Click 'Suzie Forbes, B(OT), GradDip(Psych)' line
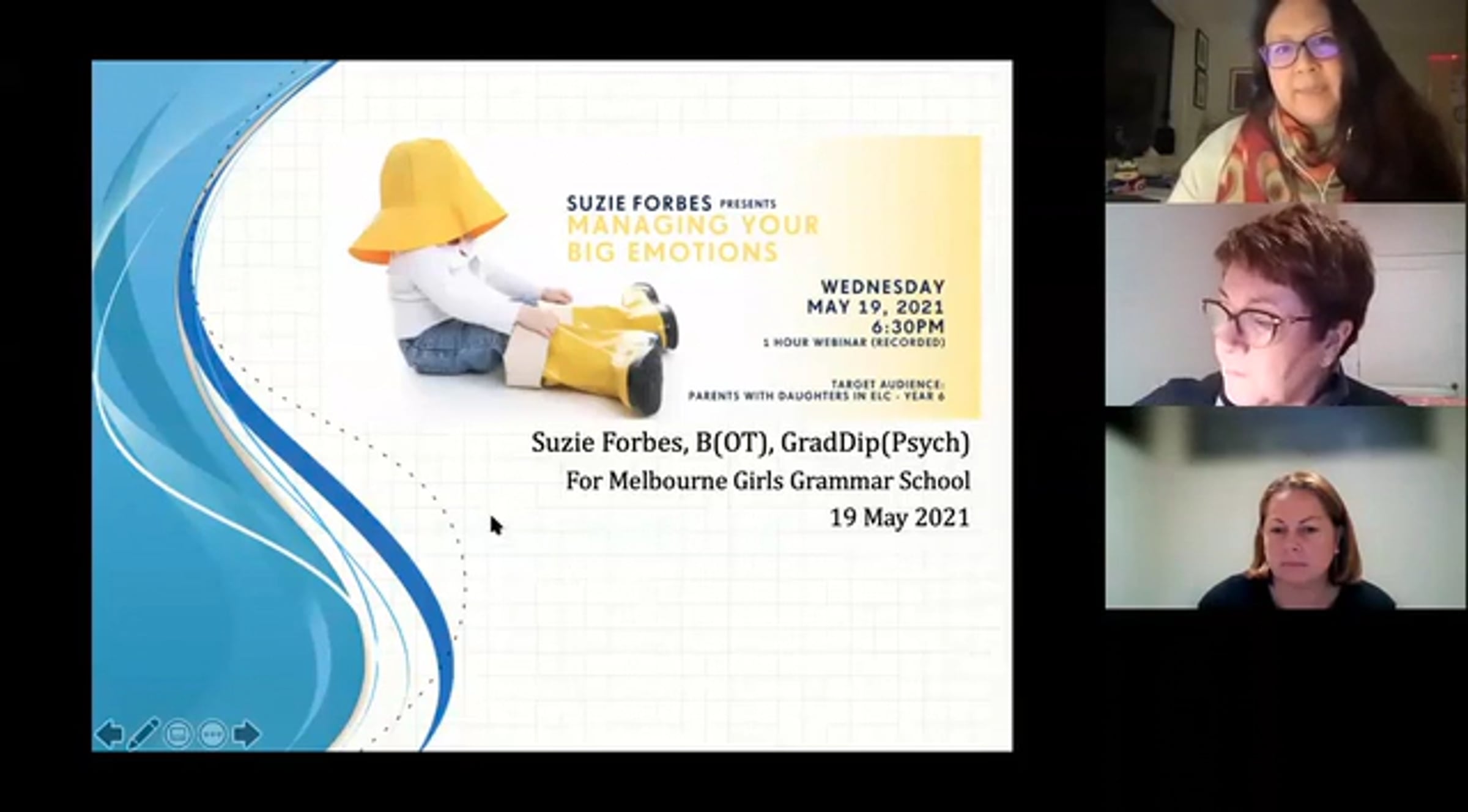Image resolution: width=1468 pixels, height=812 pixels. [750, 443]
